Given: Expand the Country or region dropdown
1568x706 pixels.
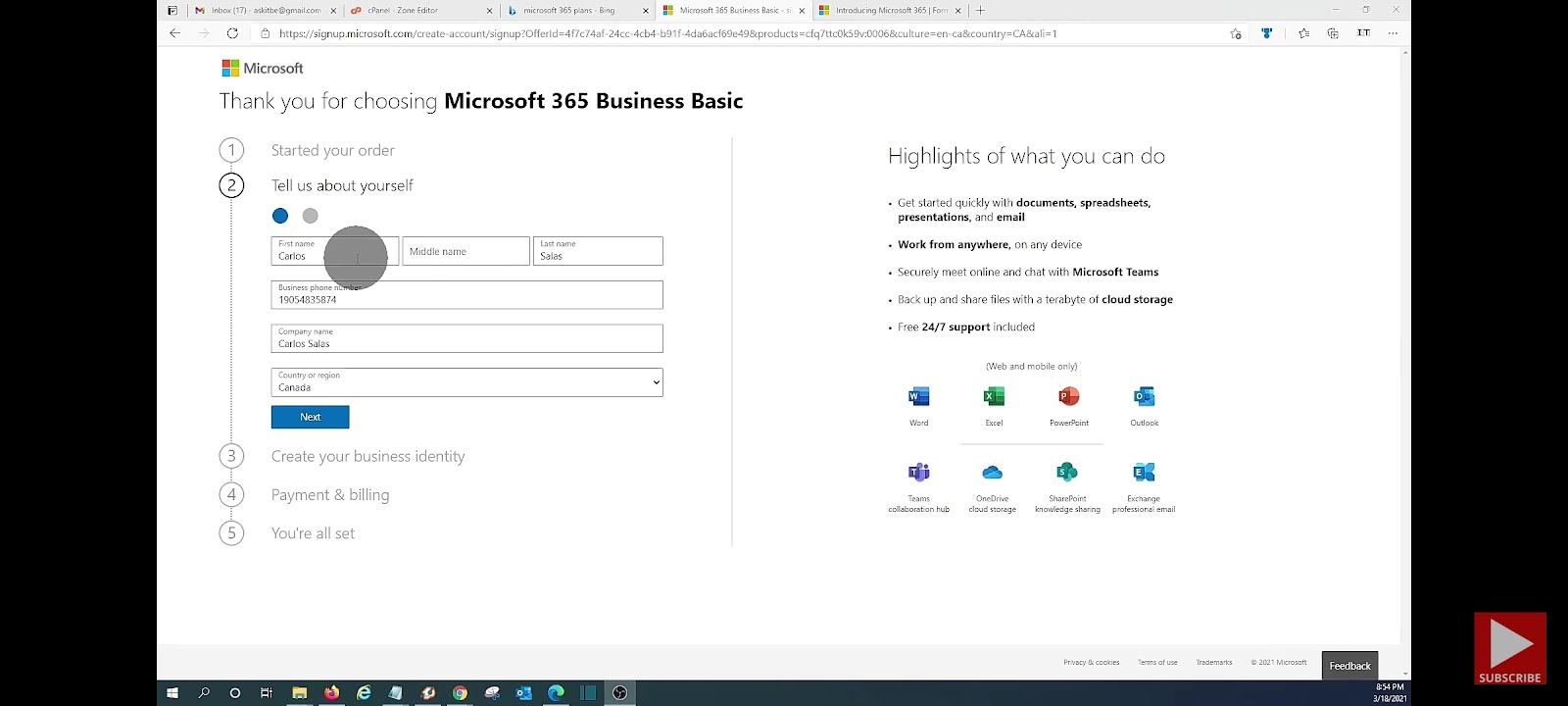Looking at the screenshot, I should (x=466, y=382).
